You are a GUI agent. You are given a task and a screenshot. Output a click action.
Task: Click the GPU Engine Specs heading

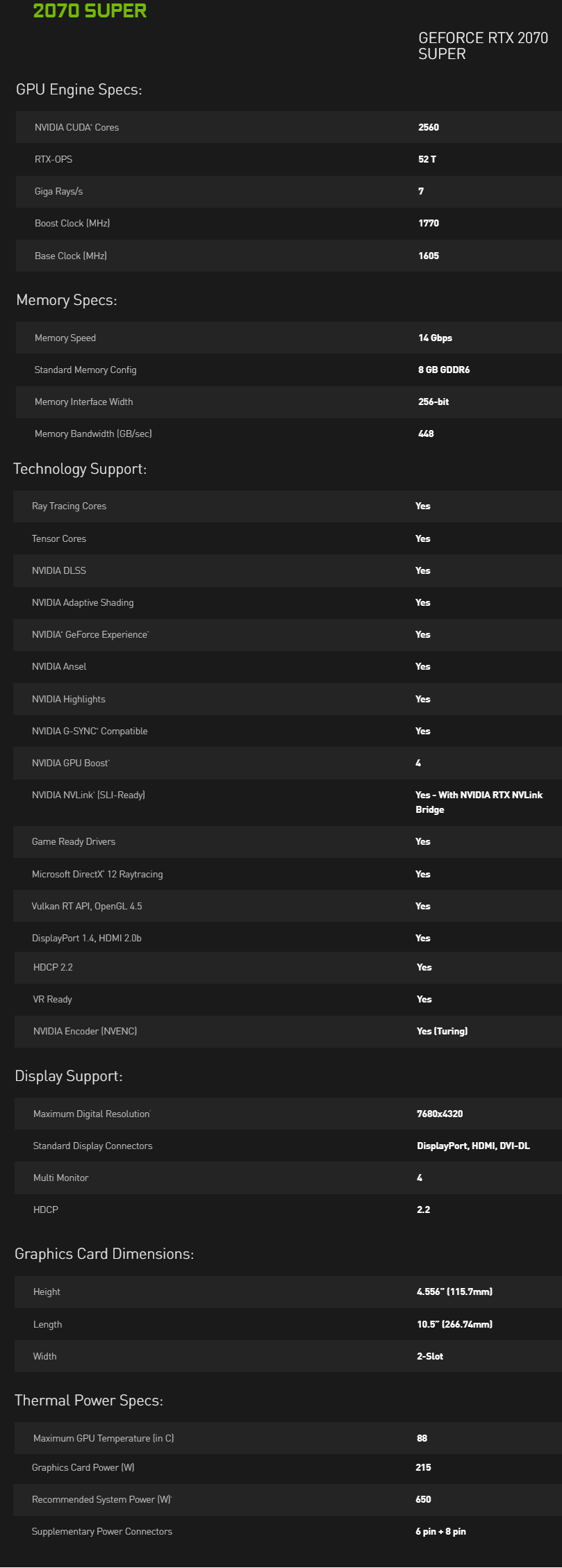(78, 90)
